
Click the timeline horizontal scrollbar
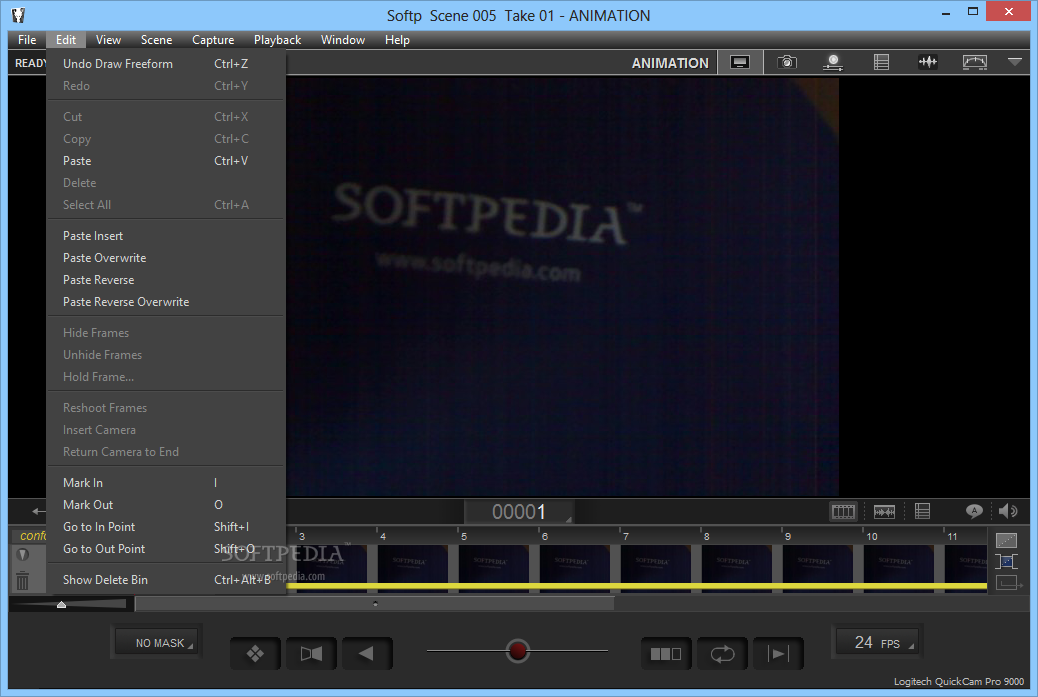point(375,604)
